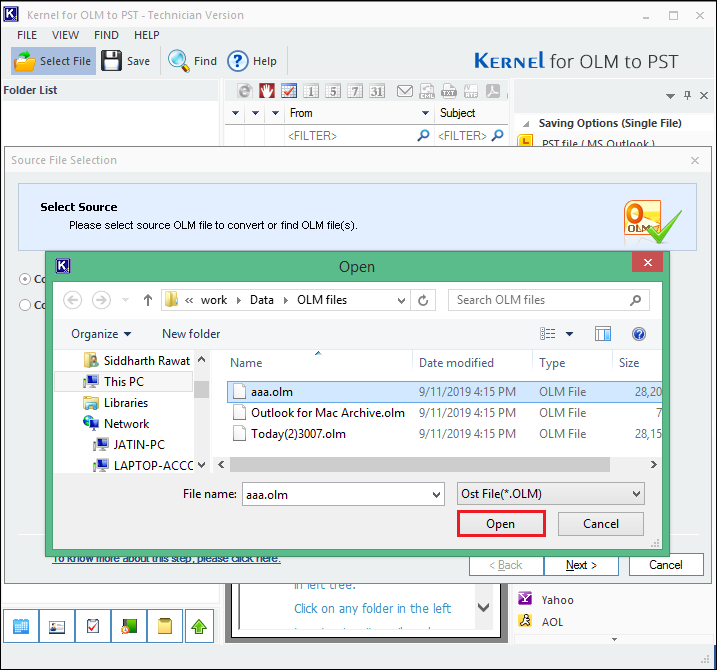
Task: Click the calendar checkmark icon in toolbar
Action: click(289, 91)
